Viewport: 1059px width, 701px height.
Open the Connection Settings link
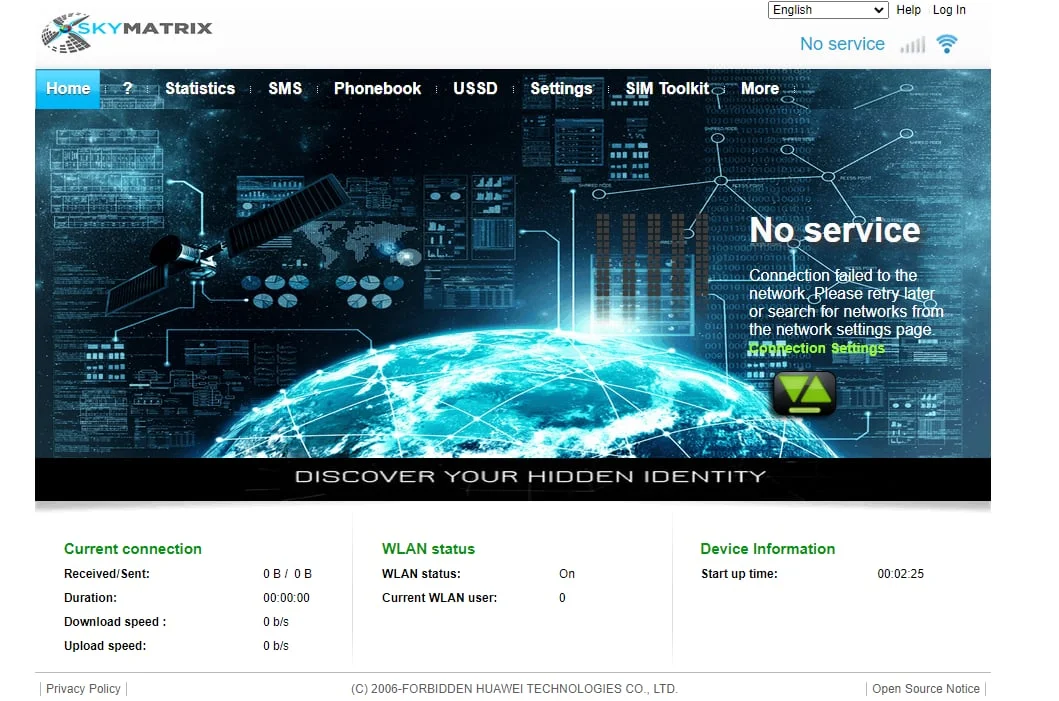click(x=817, y=348)
